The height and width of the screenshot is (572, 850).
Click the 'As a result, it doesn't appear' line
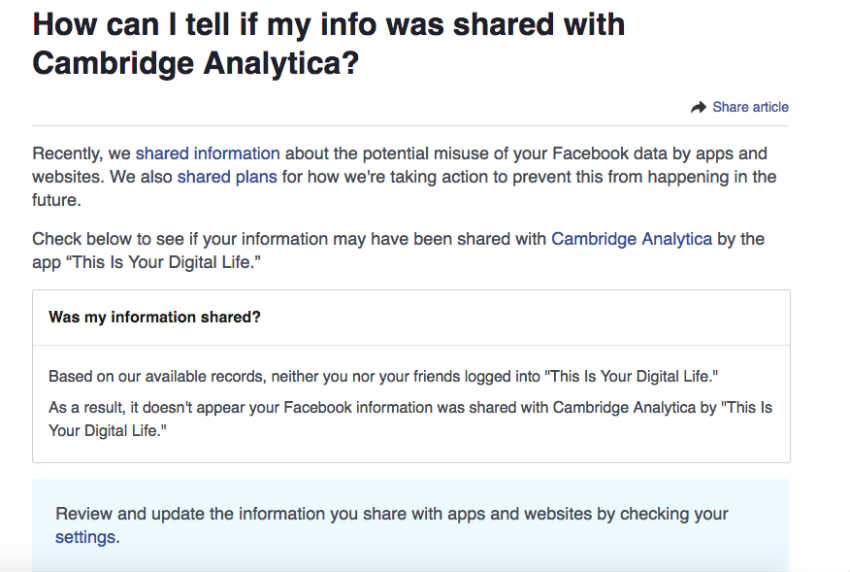(410, 407)
